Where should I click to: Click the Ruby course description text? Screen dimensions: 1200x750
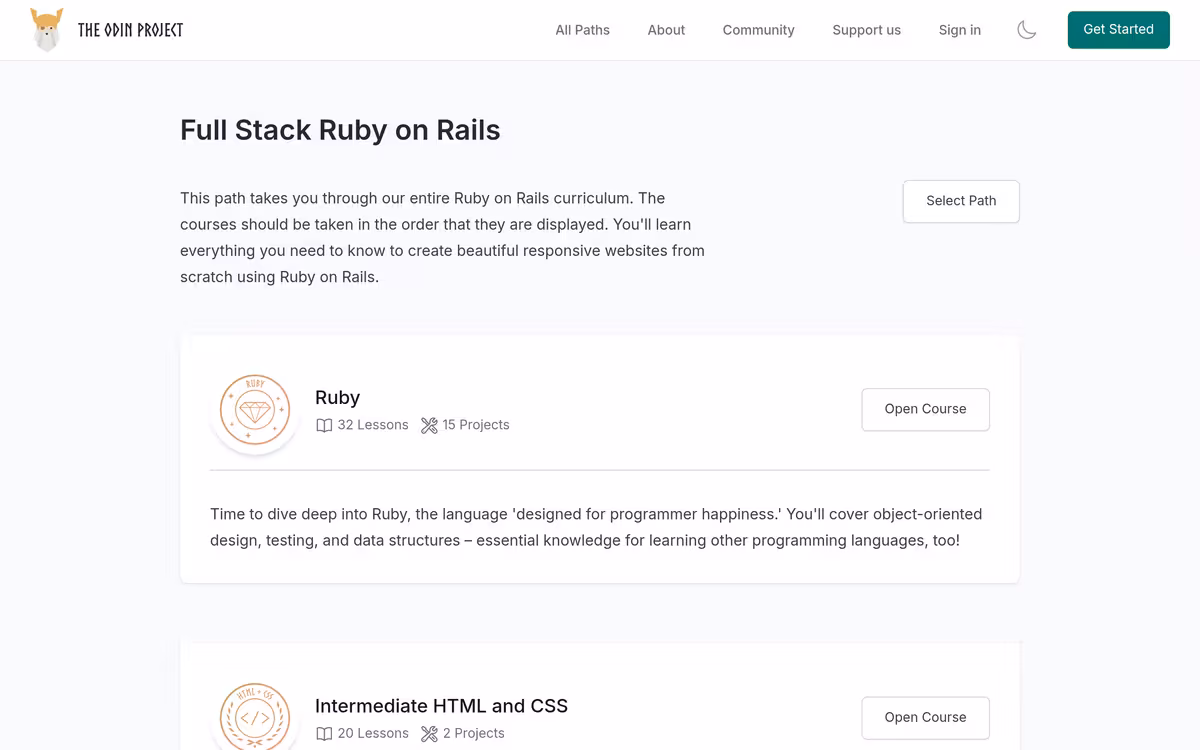[x=596, y=527]
